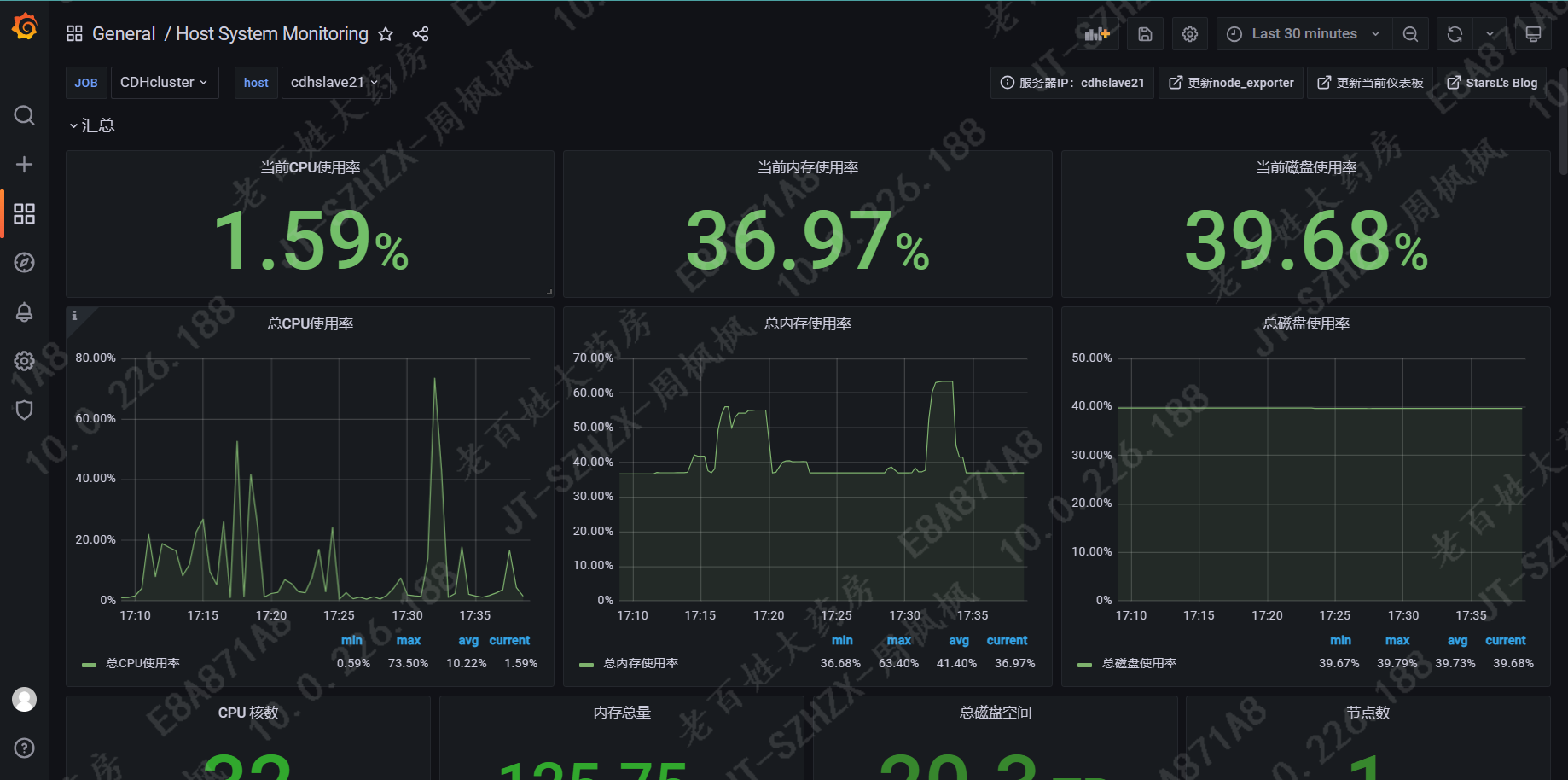Open the 当前CPU使用率 panel title menu
The image size is (1568, 780).
click(x=311, y=167)
